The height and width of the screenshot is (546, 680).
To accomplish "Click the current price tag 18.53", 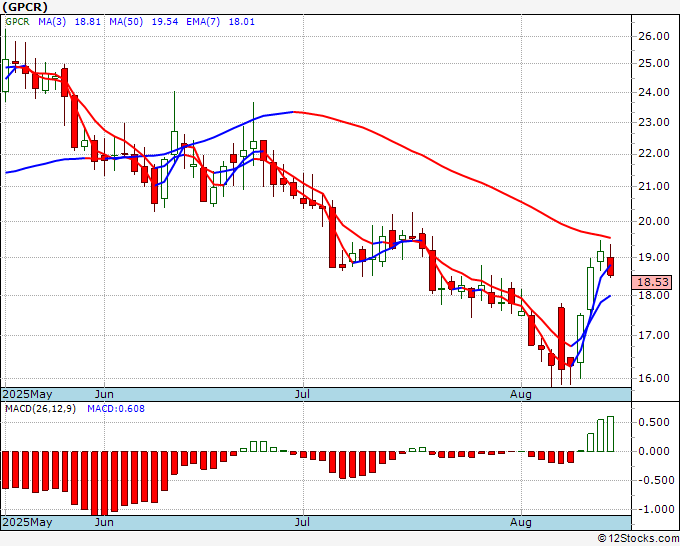I will [652, 282].
